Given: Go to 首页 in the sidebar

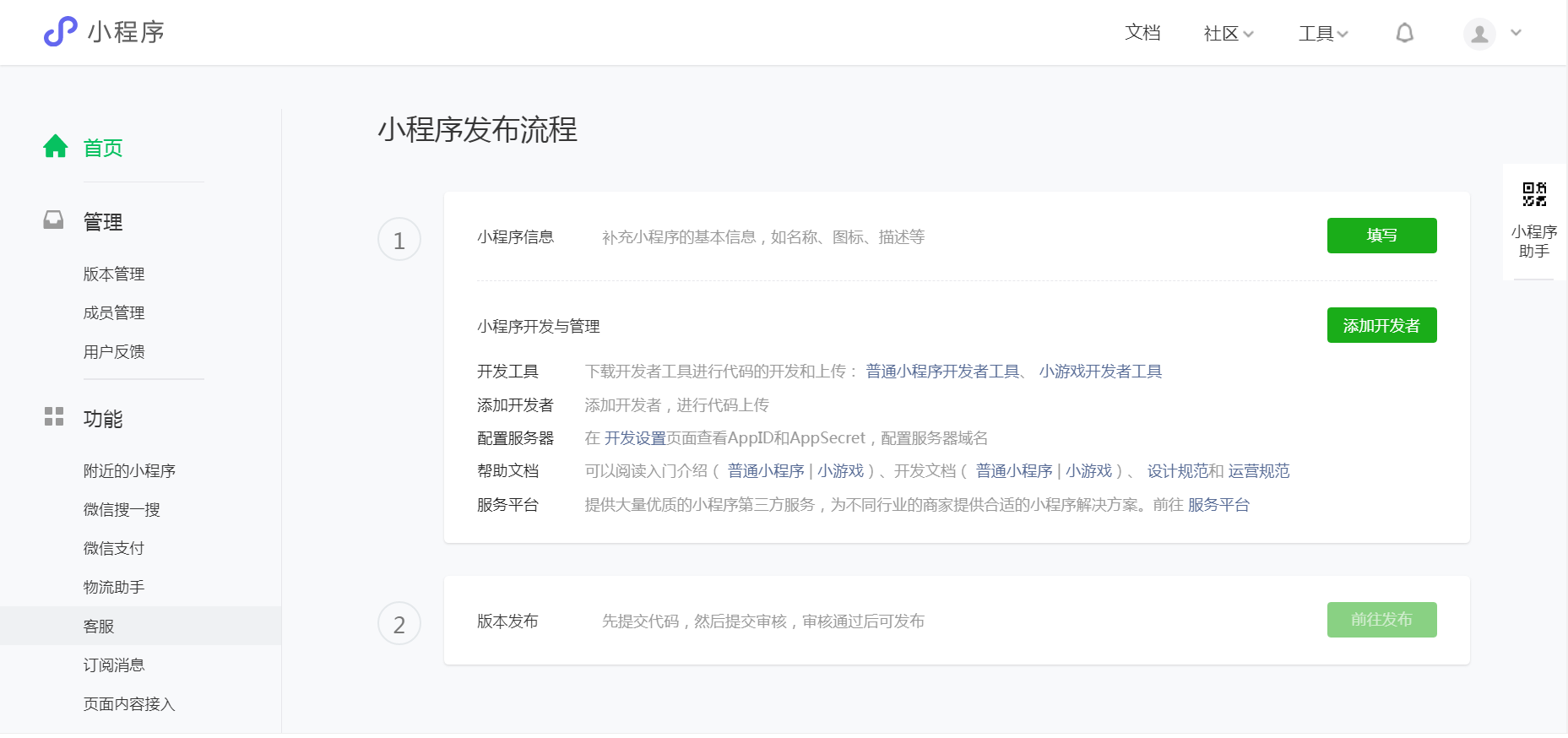Looking at the screenshot, I should click(x=103, y=148).
